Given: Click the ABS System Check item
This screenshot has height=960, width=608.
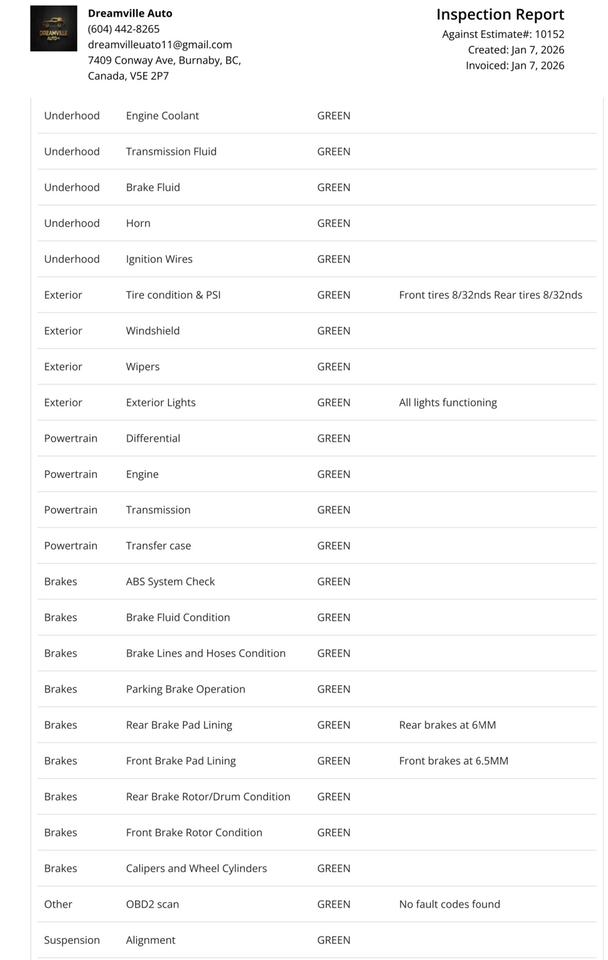Looking at the screenshot, I should point(170,582).
